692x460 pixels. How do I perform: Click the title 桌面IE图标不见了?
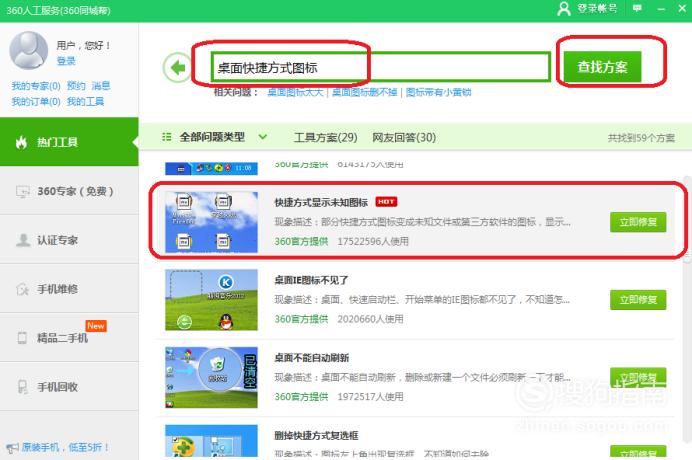coord(311,280)
